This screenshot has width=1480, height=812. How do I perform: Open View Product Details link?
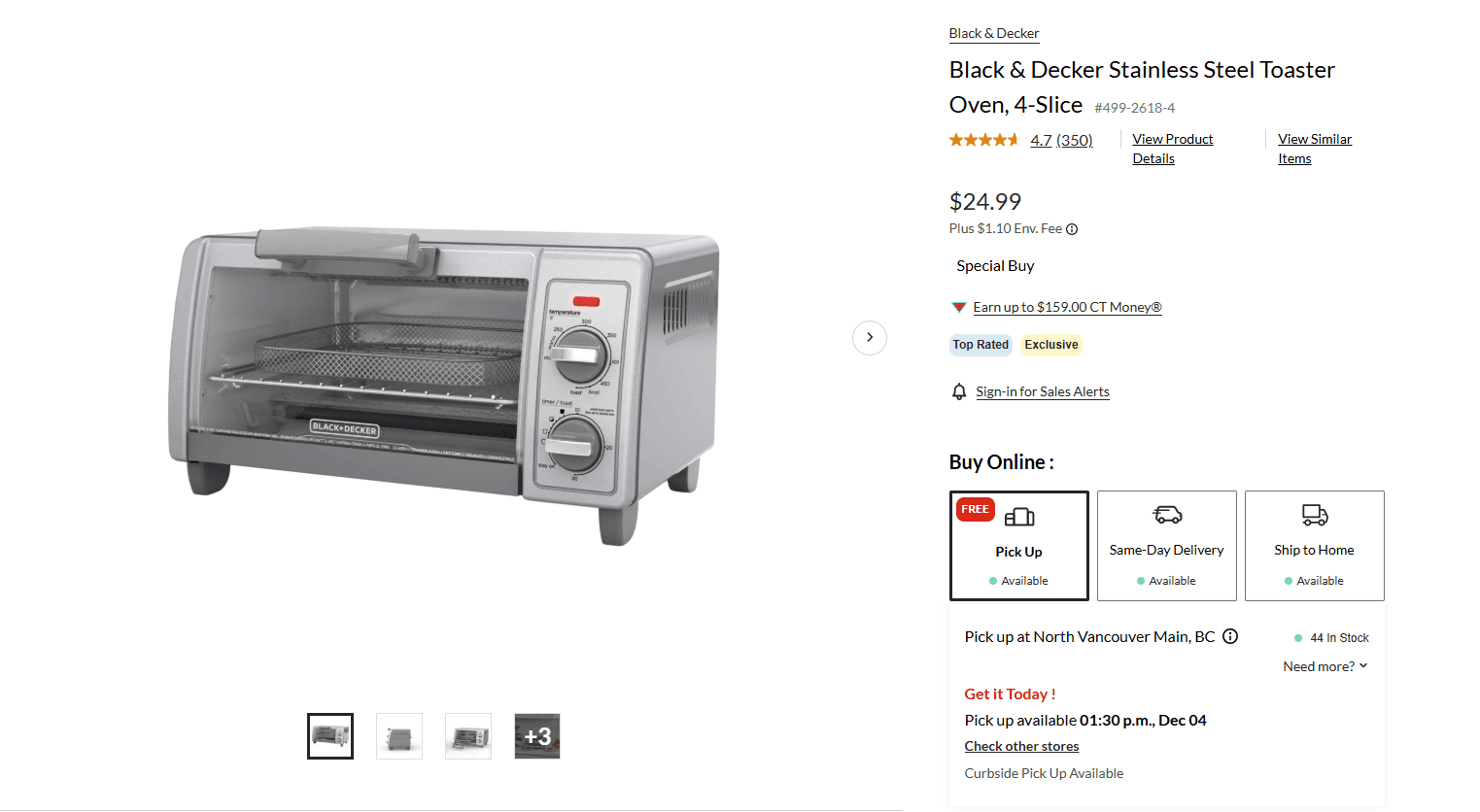click(1173, 149)
